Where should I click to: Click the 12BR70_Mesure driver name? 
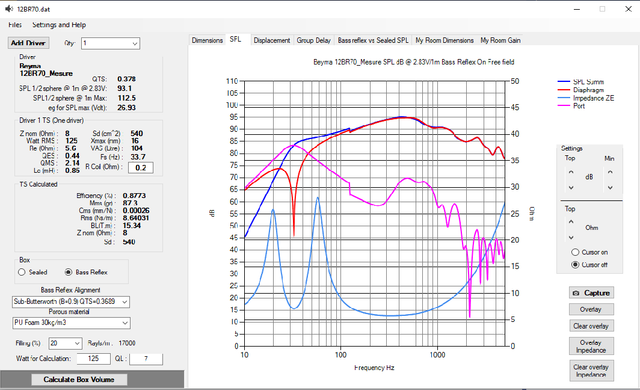pyautogui.click(x=46, y=73)
